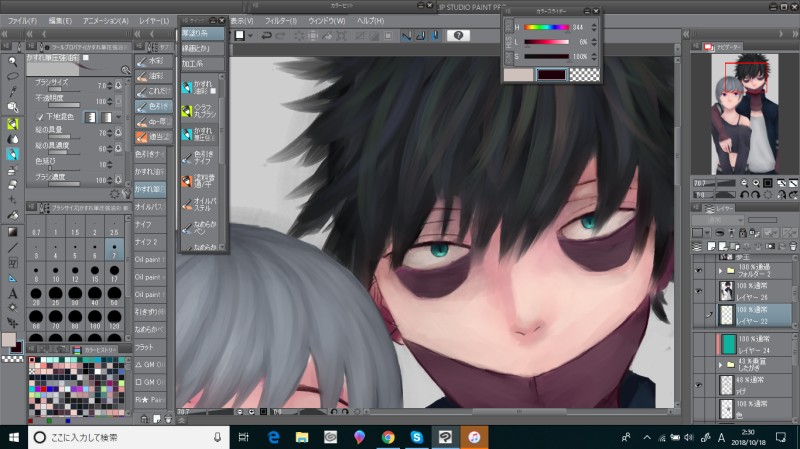800x449 pixels.
Task: Open Microsoft Edge from the taskbar
Action: click(273, 437)
